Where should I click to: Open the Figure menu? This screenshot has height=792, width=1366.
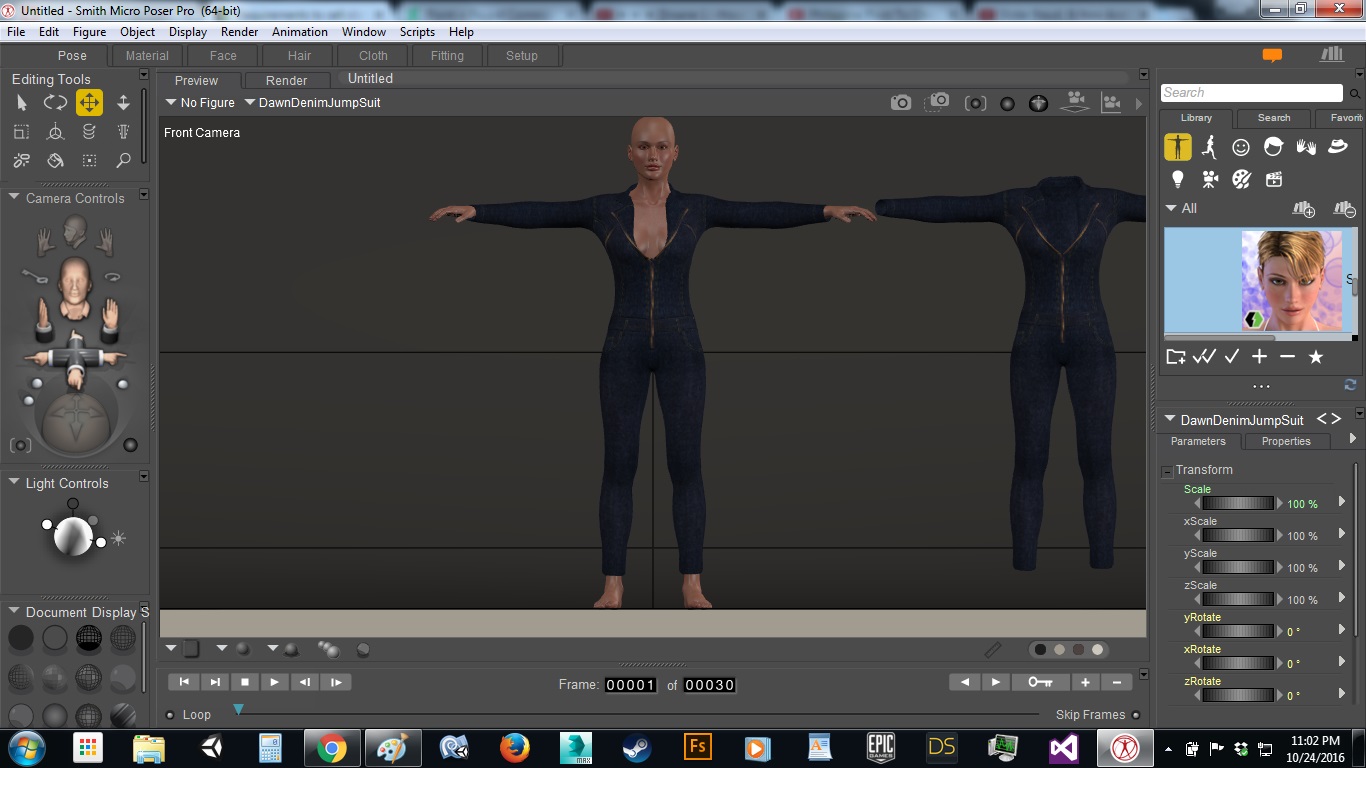click(x=89, y=32)
